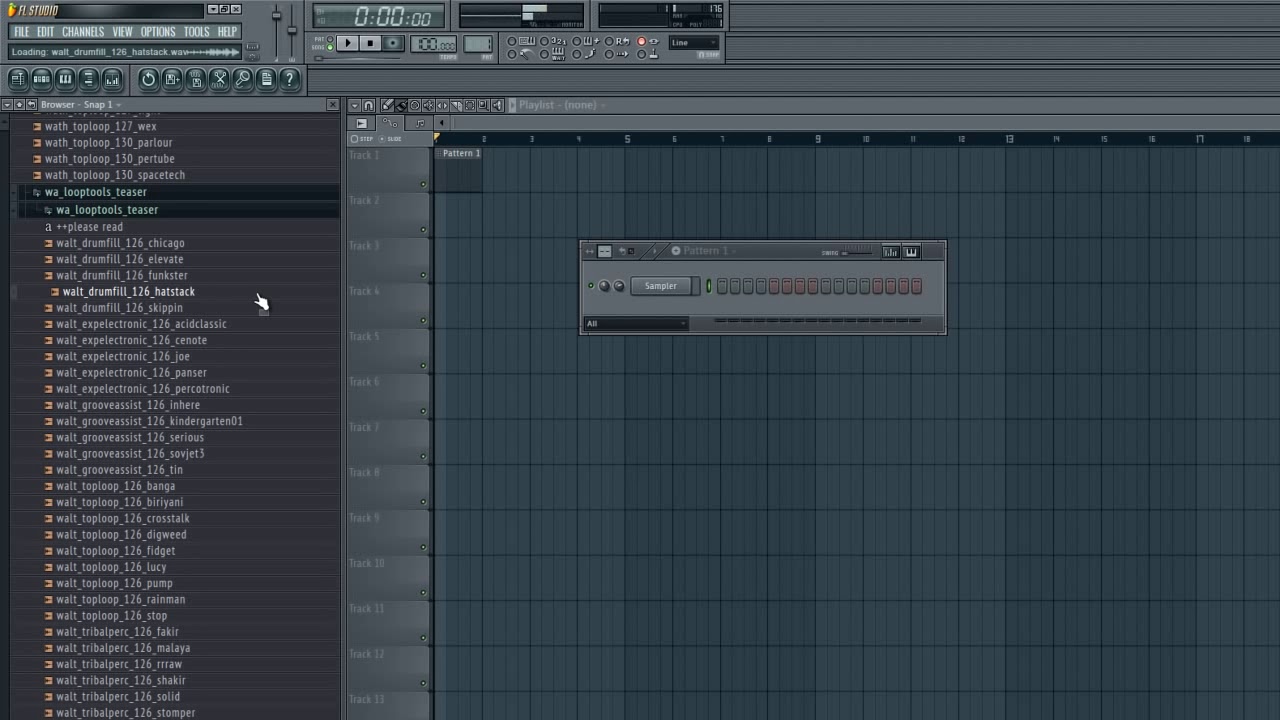1280x720 pixels.
Task: Open the Pattern 1 selector in sequencer
Action: pyautogui.click(x=711, y=250)
